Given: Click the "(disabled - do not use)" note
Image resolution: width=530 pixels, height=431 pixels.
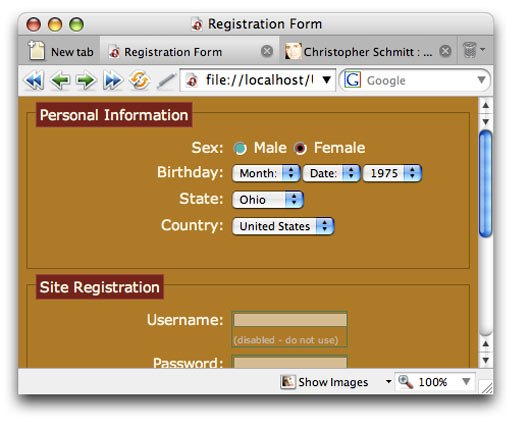Looking at the screenshot, I should coord(286,340).
